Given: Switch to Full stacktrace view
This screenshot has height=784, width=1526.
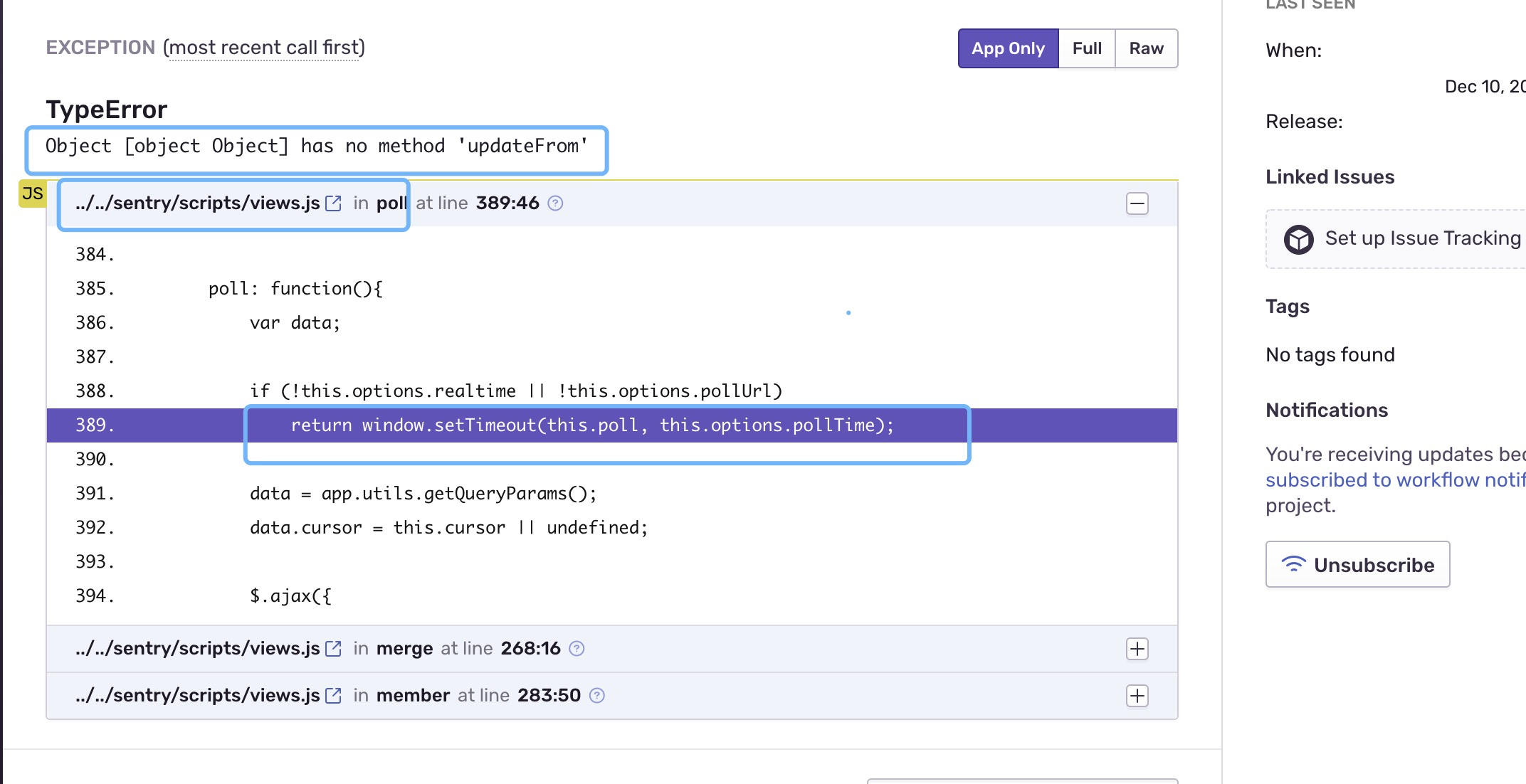Looking at the screenshot, I should (x=1087, y=48).
